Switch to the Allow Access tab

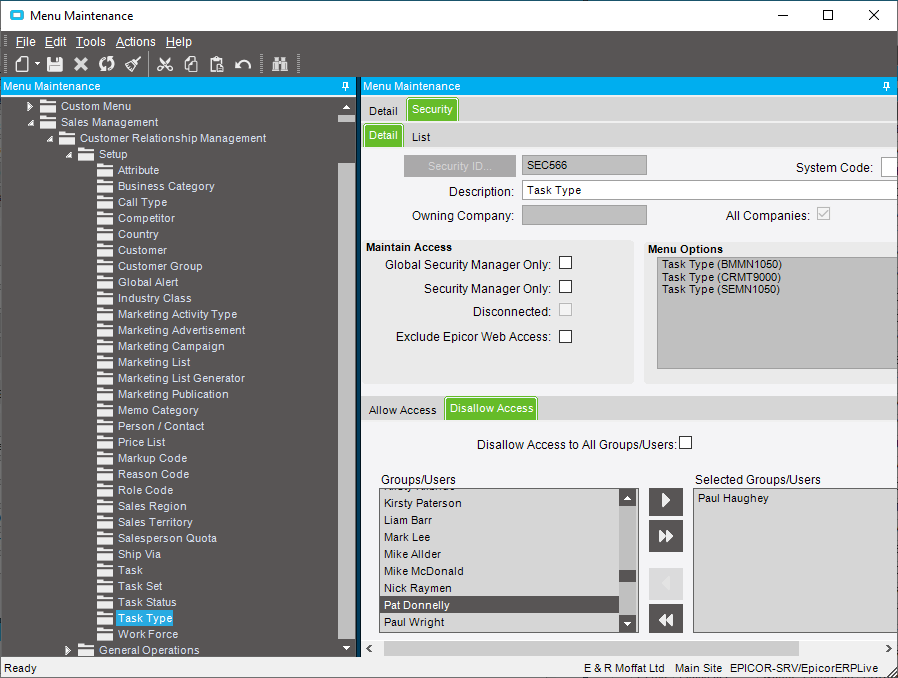pyautogui.click(x=402, y=410)
